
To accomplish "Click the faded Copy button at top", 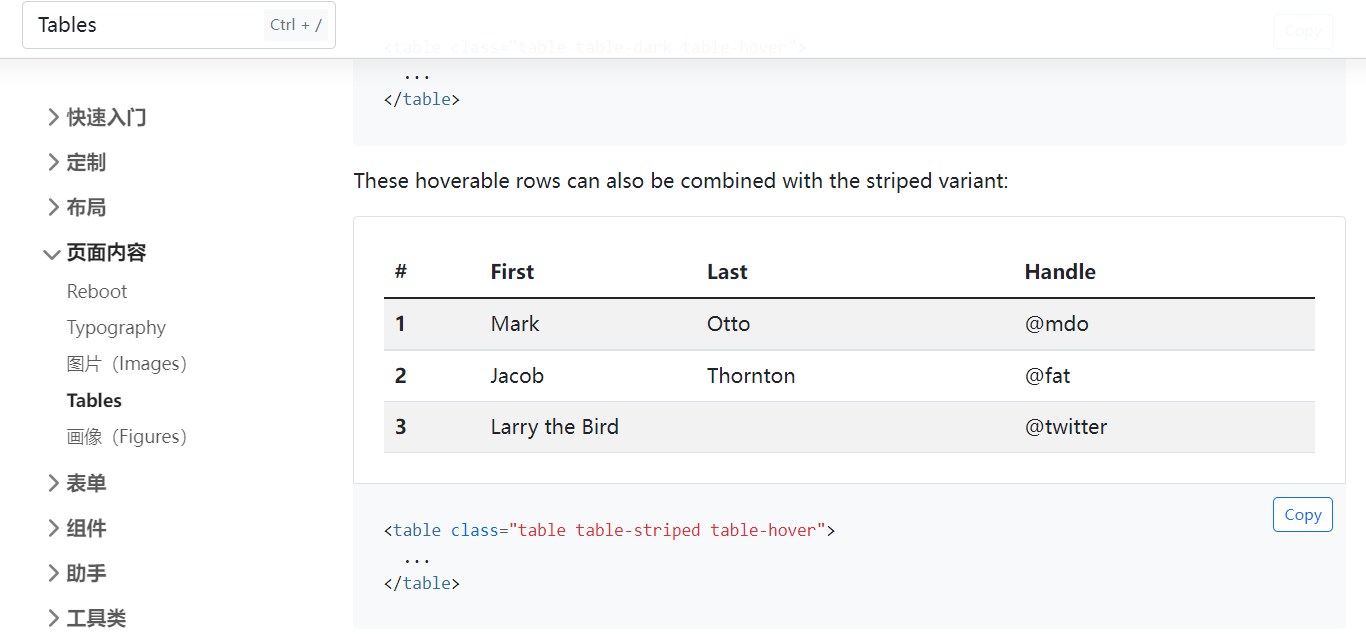I will [1302, 31].
